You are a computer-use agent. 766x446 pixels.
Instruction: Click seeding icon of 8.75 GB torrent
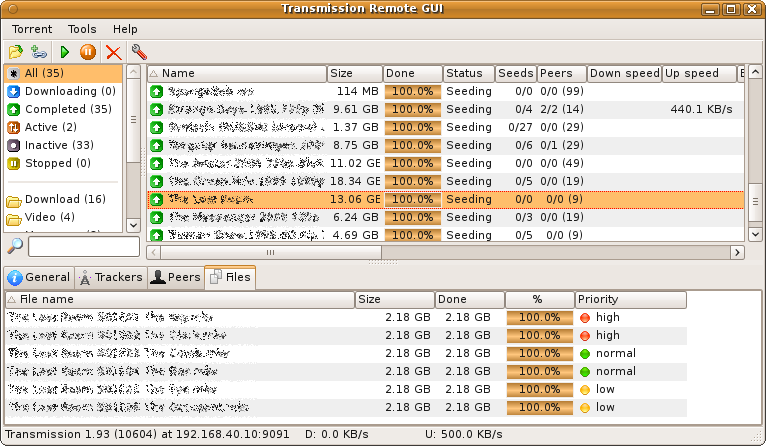[x=156, y=146]
